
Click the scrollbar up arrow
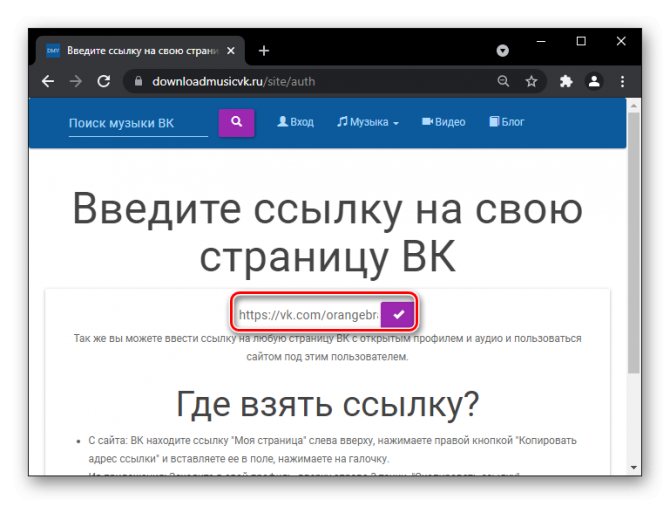[x=634, y=105]
